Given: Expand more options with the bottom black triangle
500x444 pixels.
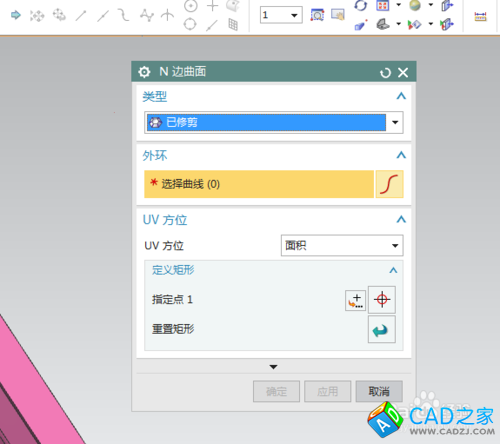Looking at the screenshot, I should click(x=273, y=367).
